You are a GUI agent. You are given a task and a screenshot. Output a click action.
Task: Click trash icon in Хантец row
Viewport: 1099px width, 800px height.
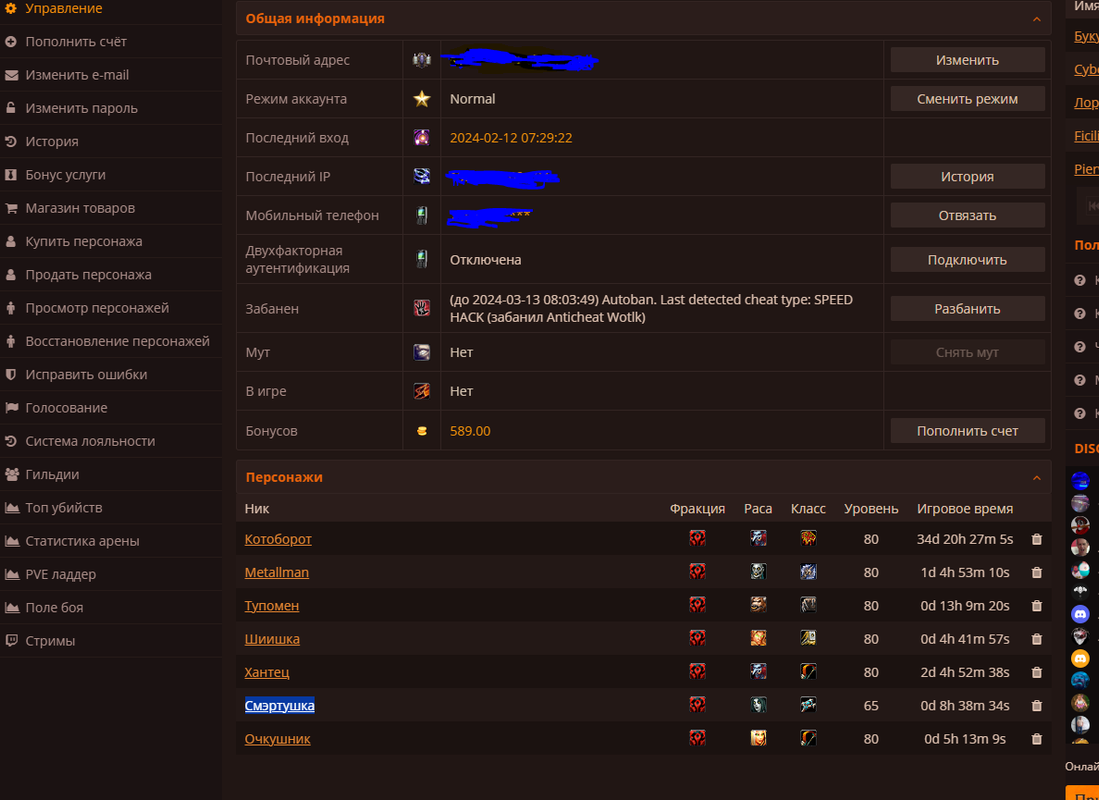(x=1037, y=672)
